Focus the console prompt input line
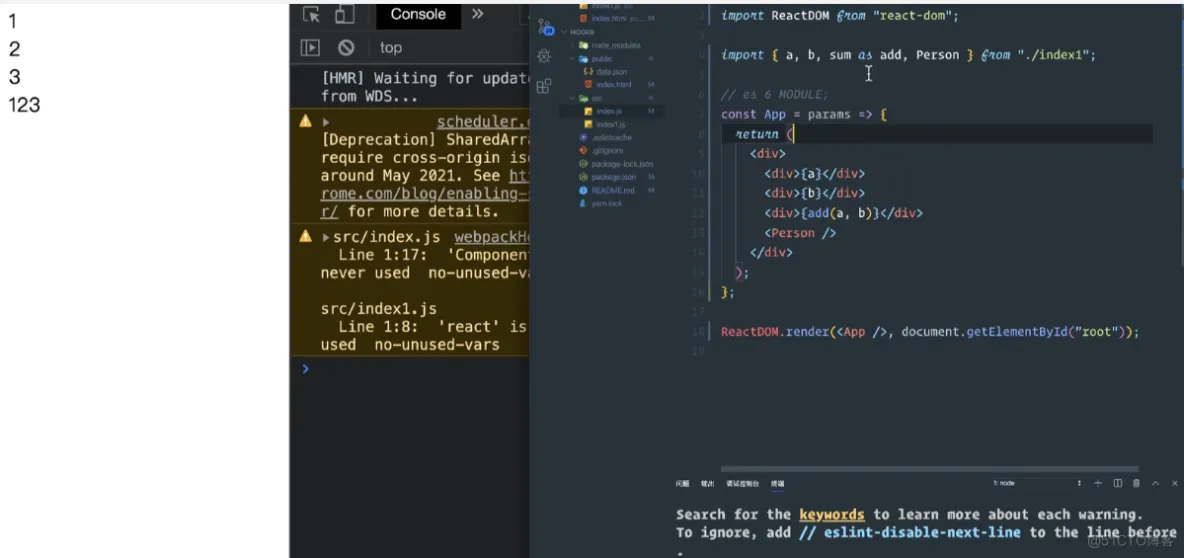Screen dimensions: 1184x558 point(415,369)
